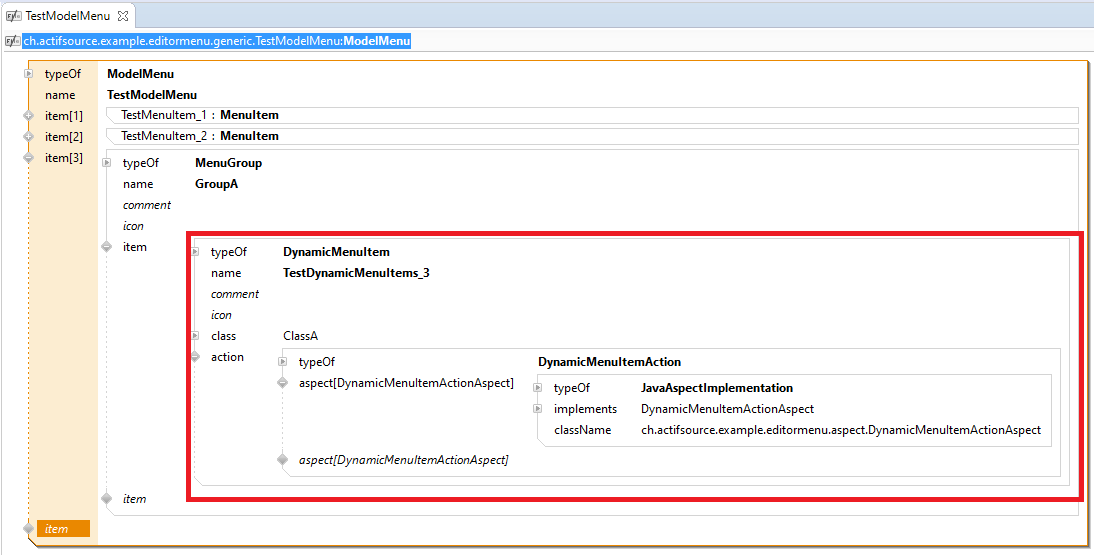
Task: Close the TestModelMenu editor tab
Action: pyautogui.click(x=122, y=16)
